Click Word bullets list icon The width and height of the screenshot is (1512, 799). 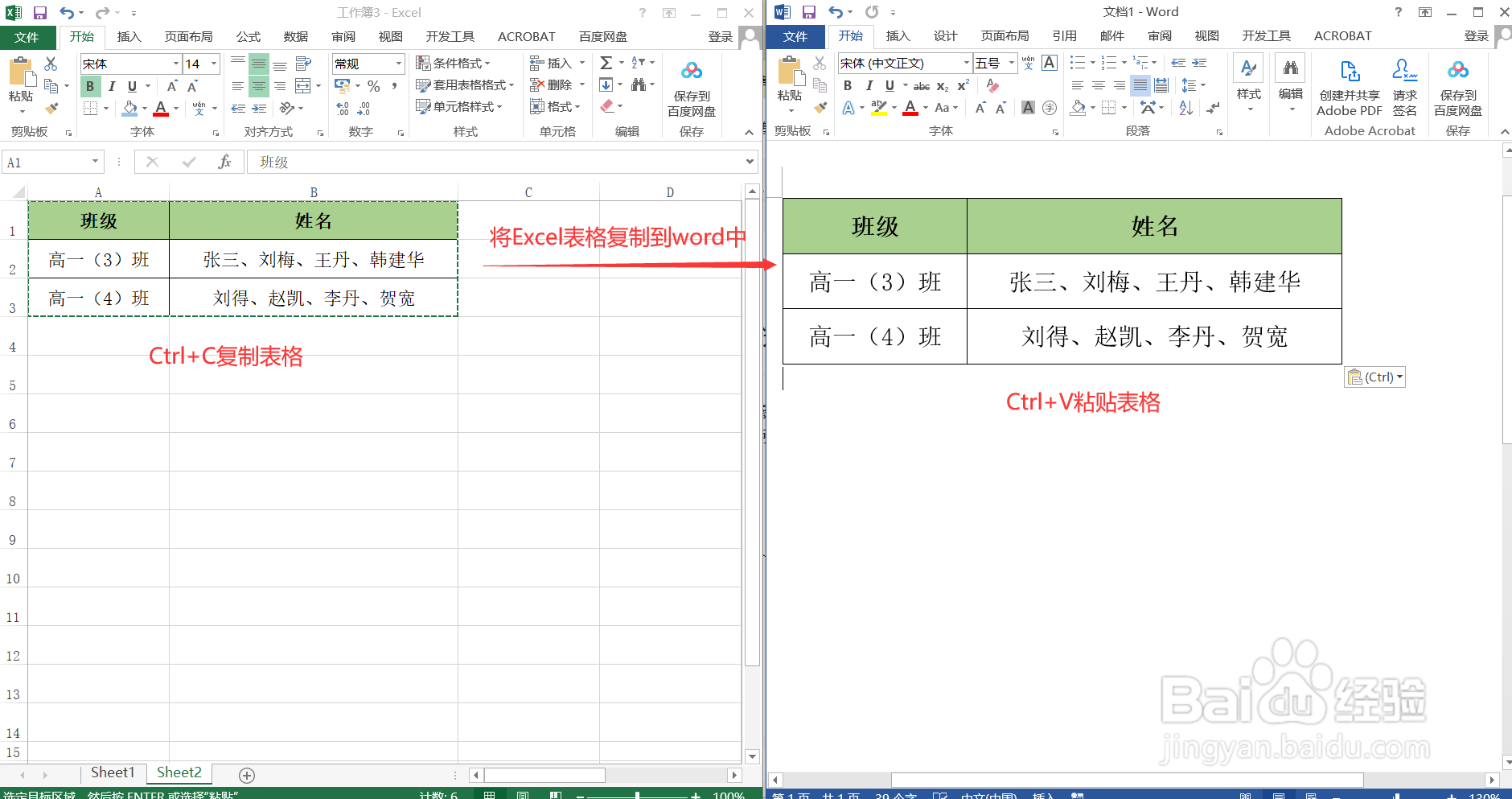click(1078, 63)
